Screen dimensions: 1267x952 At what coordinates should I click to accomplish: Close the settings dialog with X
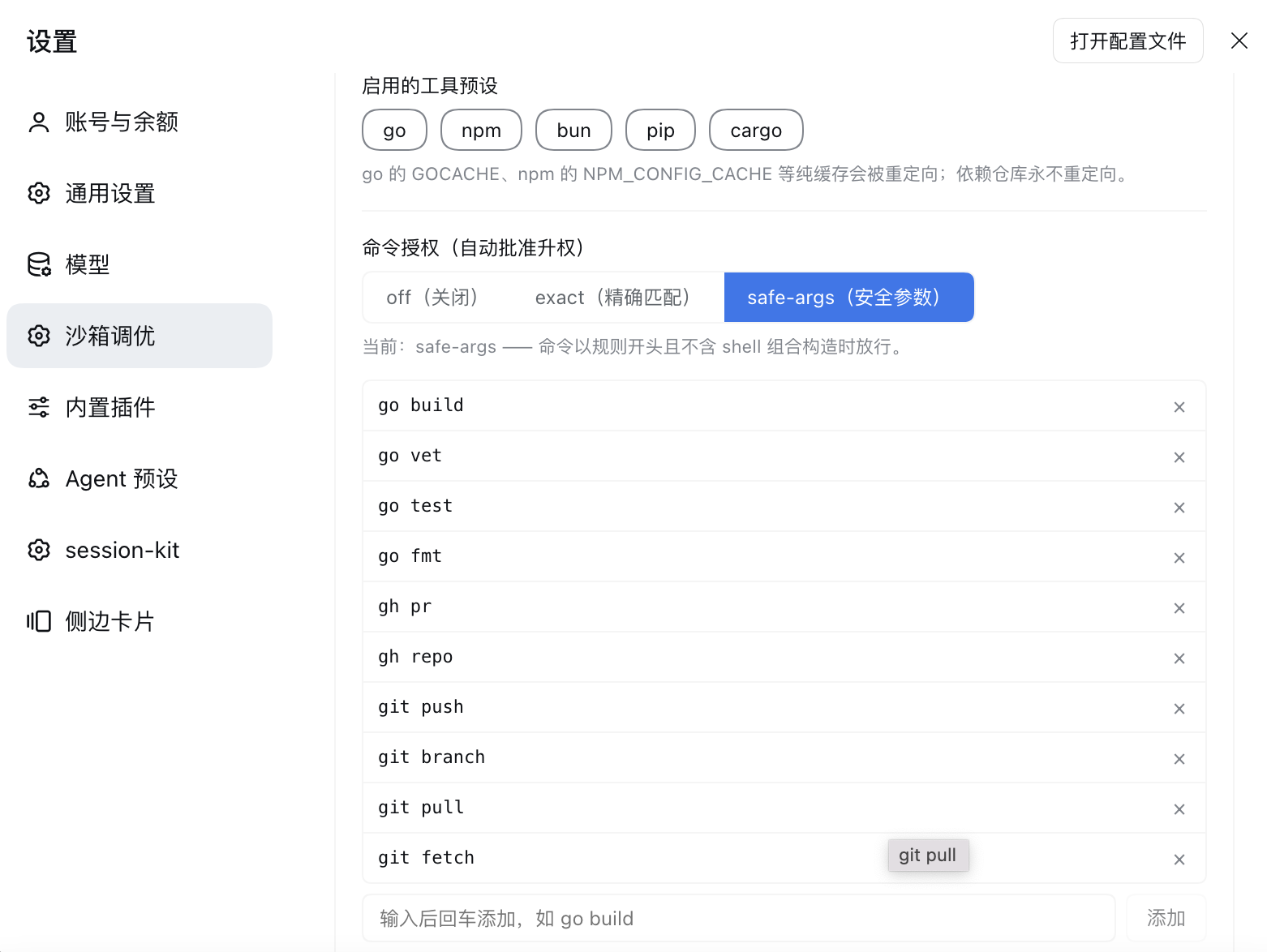pyautogui.click(x=1239, y=41)
